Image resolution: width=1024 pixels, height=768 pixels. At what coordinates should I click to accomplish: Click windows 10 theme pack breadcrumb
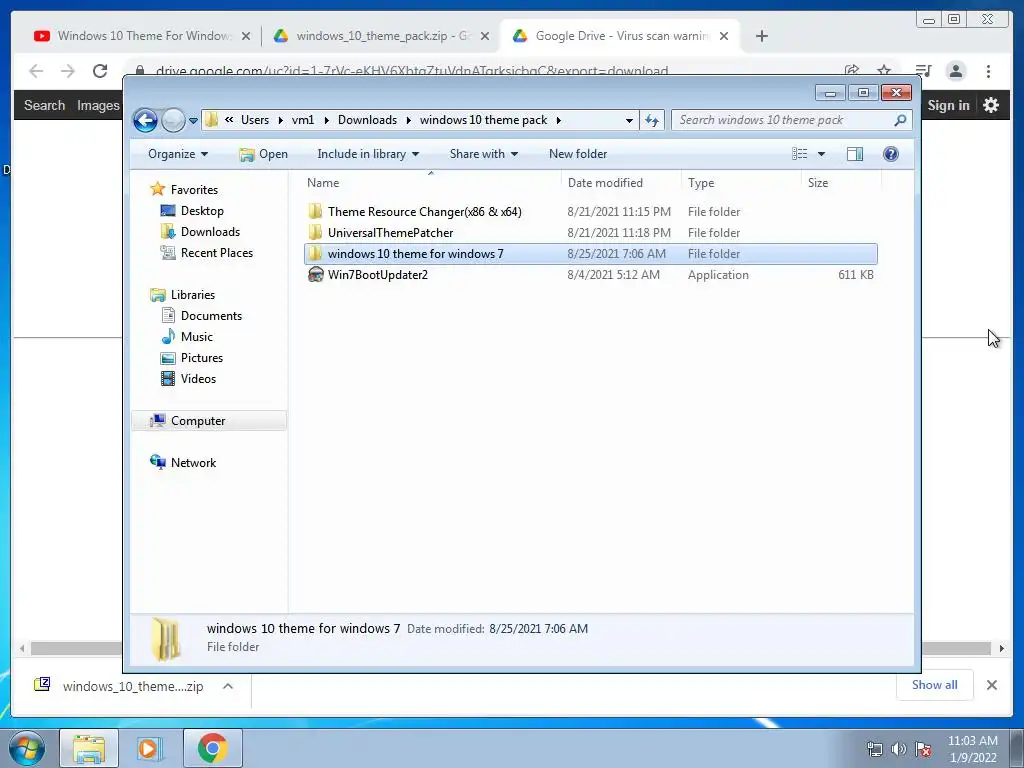tap(483, 120)
